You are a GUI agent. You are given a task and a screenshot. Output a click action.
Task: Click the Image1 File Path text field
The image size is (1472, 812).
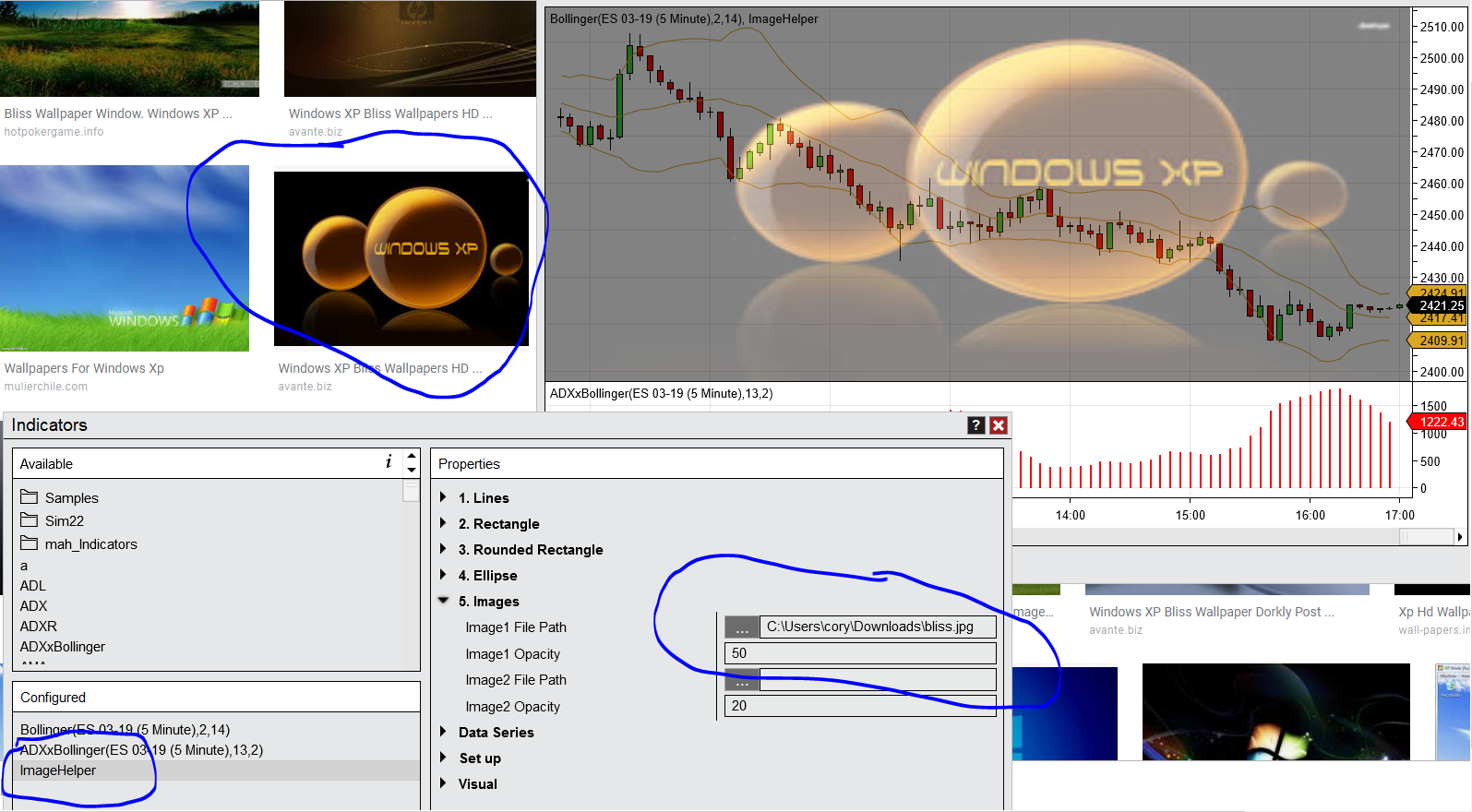(x=878, y=627)
